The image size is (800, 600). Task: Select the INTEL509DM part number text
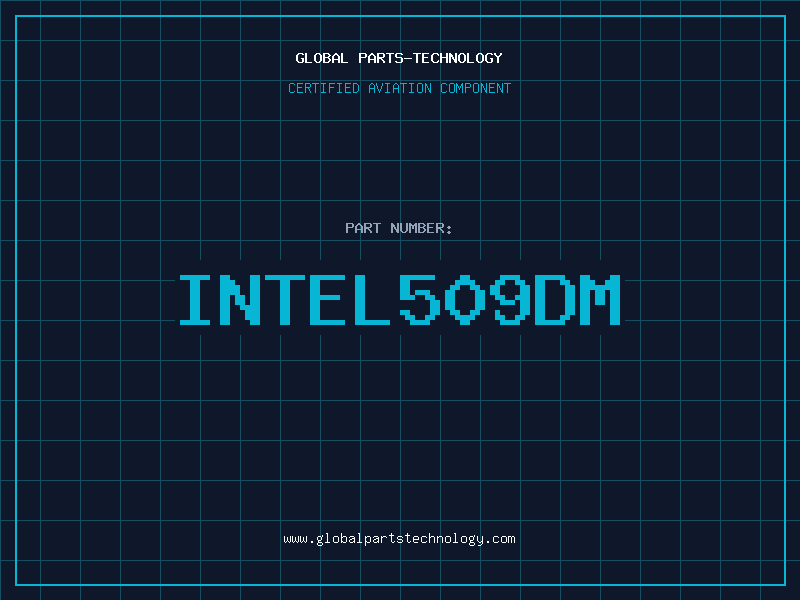coord(399,299)
